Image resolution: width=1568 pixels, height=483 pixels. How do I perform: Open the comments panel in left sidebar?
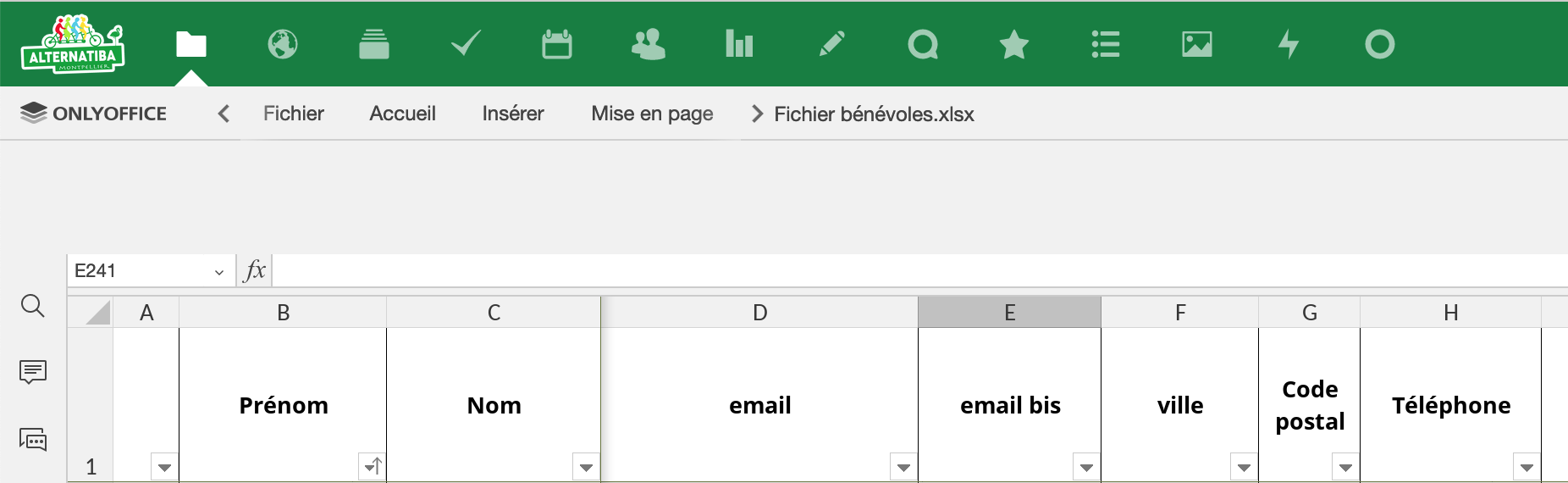click(x=32, y=371)
